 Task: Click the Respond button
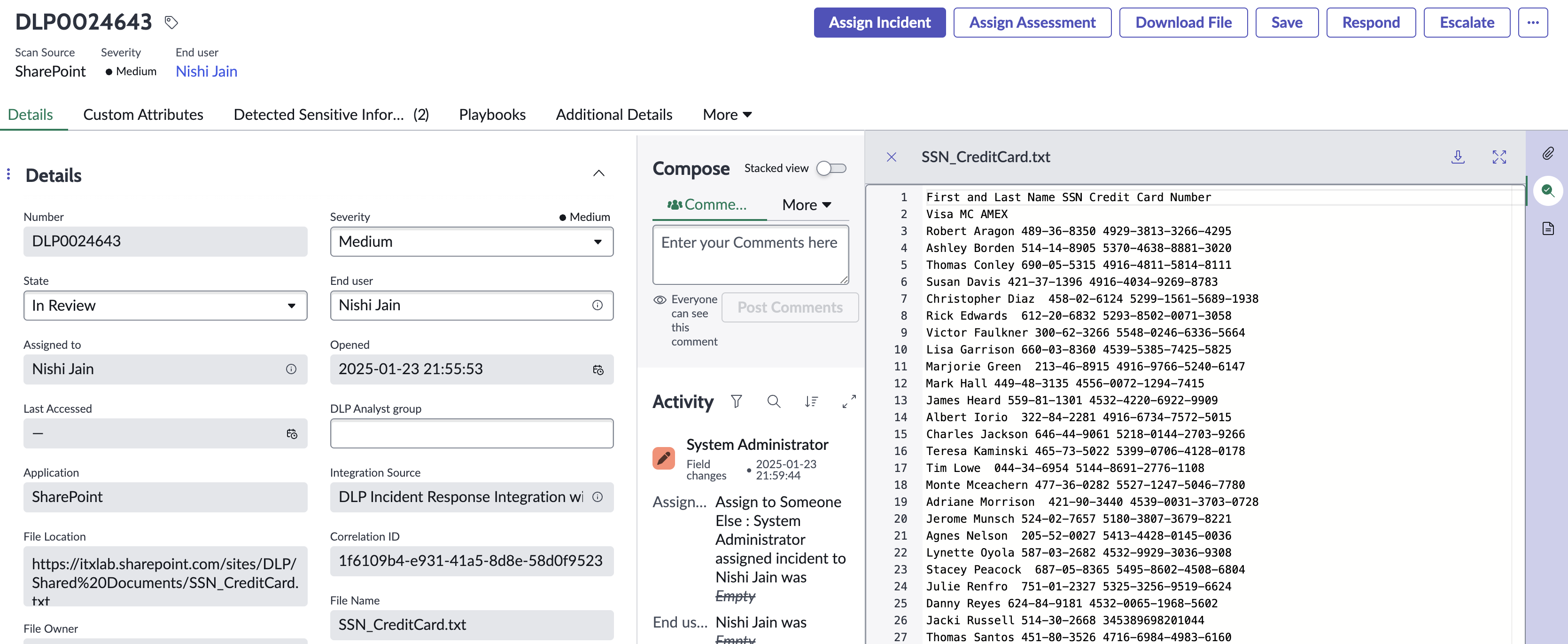click(x=1371, y=23)
